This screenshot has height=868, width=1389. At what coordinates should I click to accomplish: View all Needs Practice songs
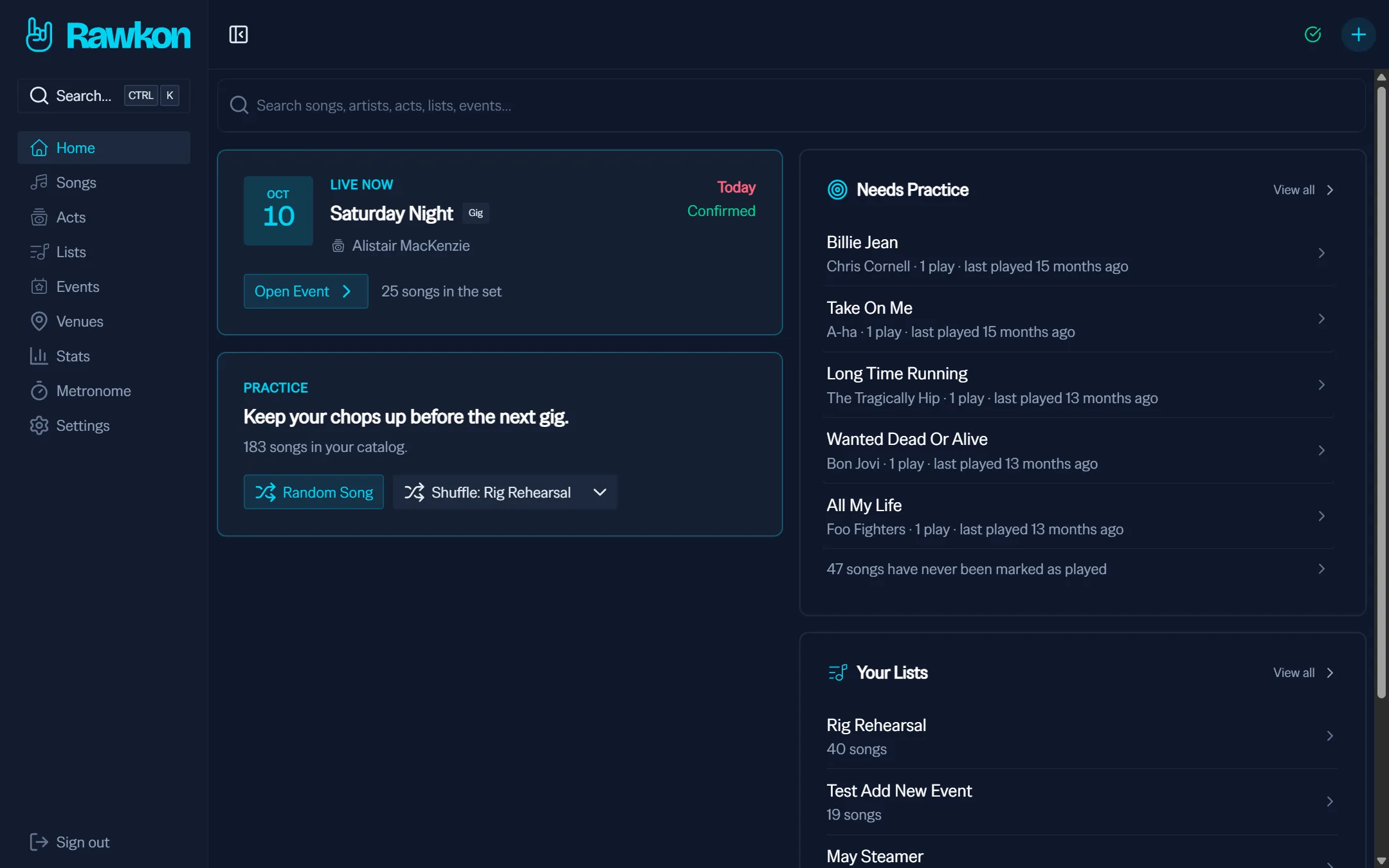pyautogui.click(x=1303, y=190)
